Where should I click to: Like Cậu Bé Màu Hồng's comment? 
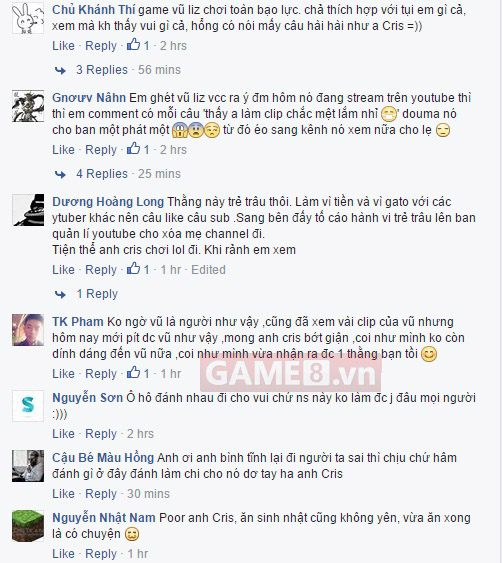63,494
